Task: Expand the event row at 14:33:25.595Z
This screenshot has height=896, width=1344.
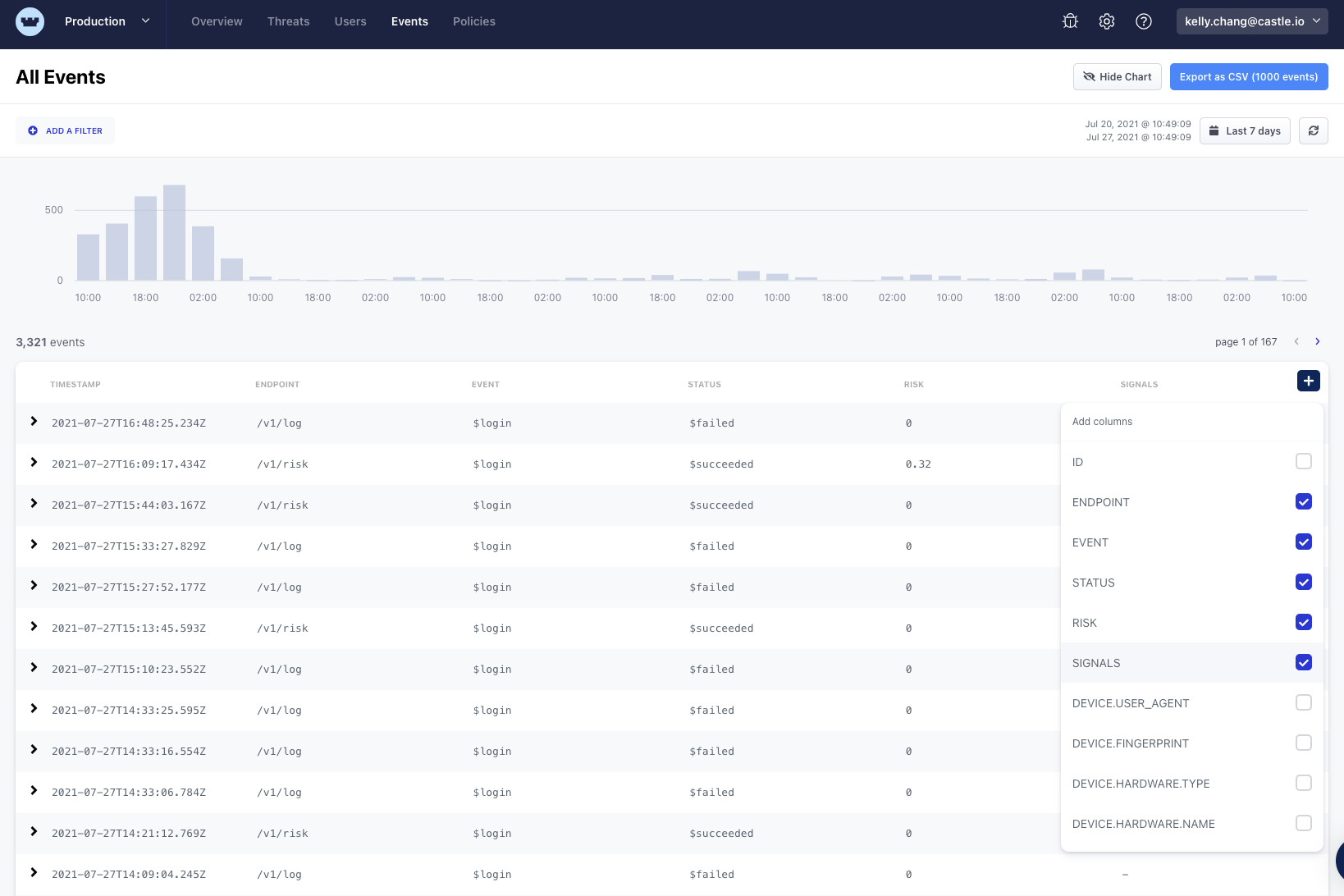Action: click(x=34, y=708)
